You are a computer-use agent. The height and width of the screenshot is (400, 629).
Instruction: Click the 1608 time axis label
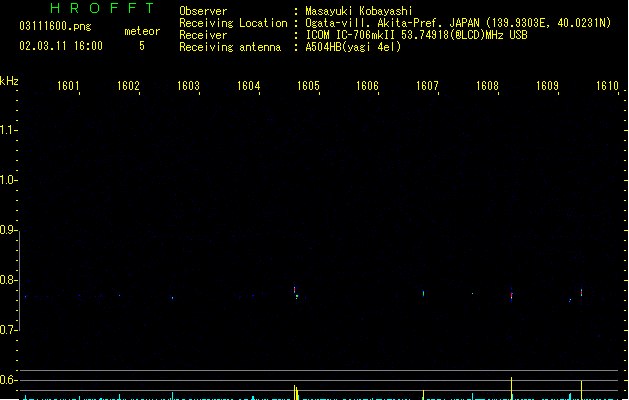(x=487, y=86)
